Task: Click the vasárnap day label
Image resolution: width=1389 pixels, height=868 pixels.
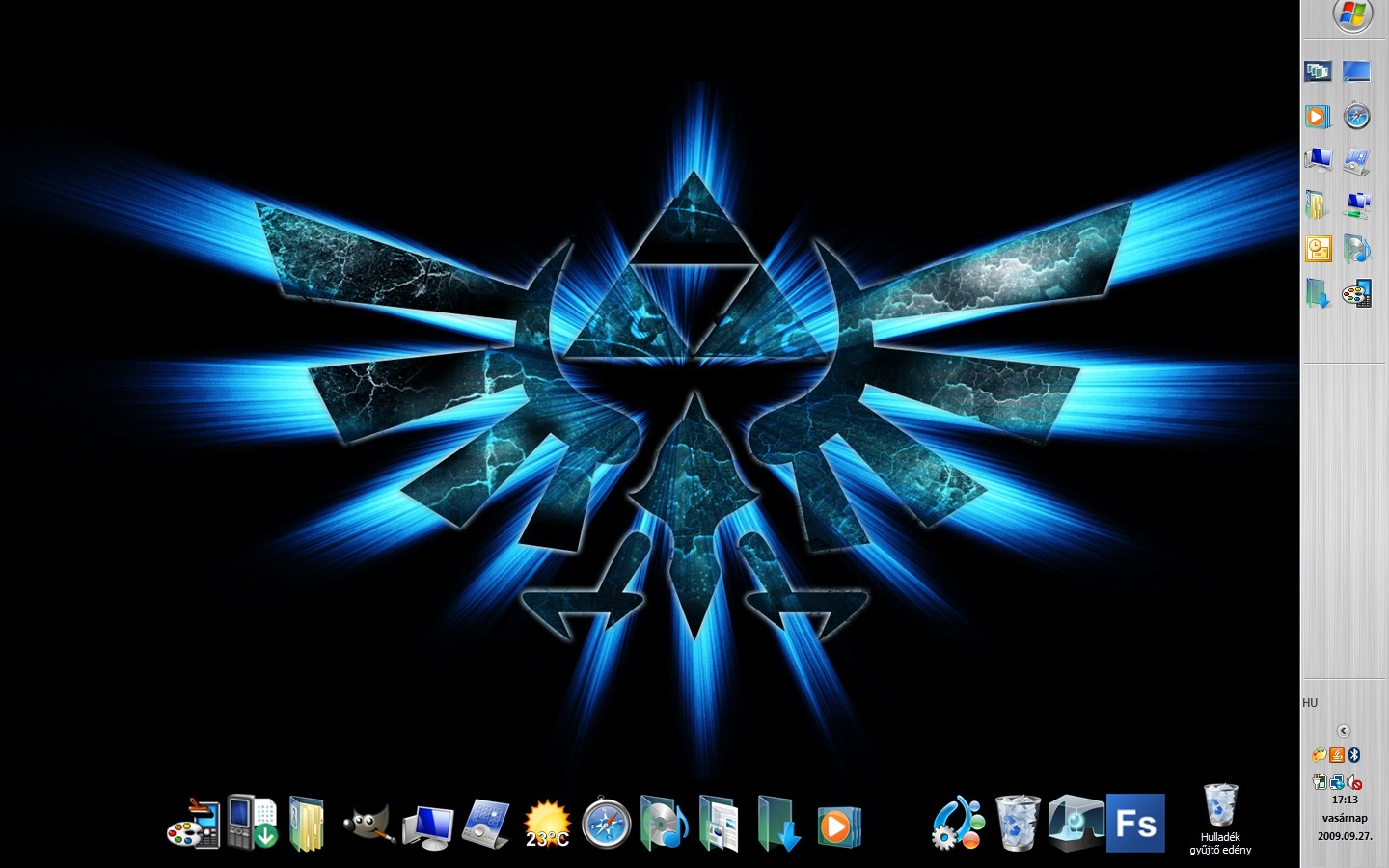Action: pyautogui.click(x=1345, y=818)
